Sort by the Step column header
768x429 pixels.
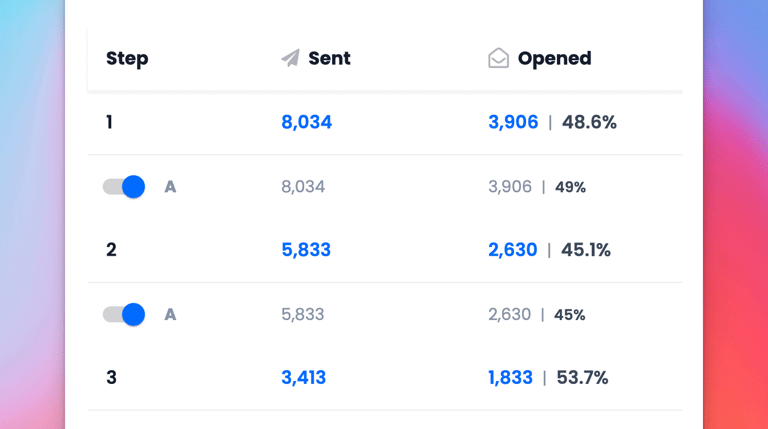(127, 58)
